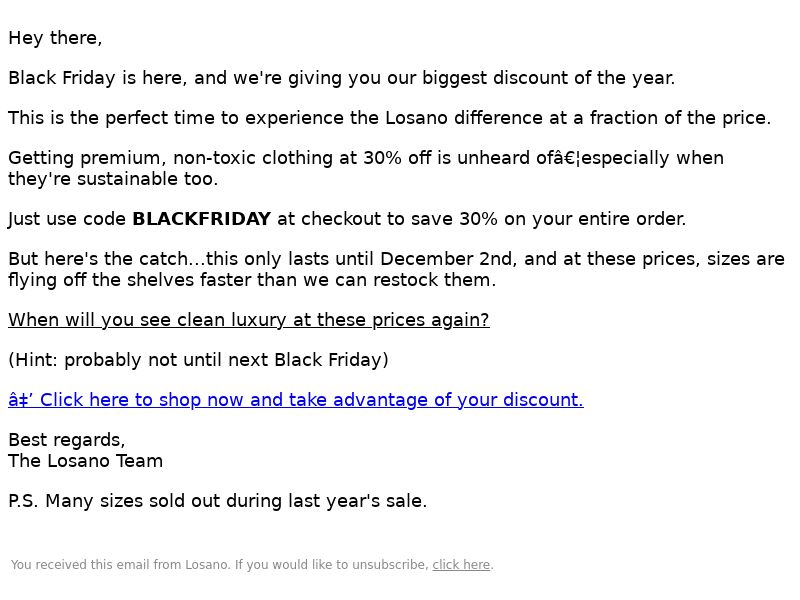The width and height of the screenshot is (800, 600).
Task: Click the P.S. sold out note
Action: [218, 501]
